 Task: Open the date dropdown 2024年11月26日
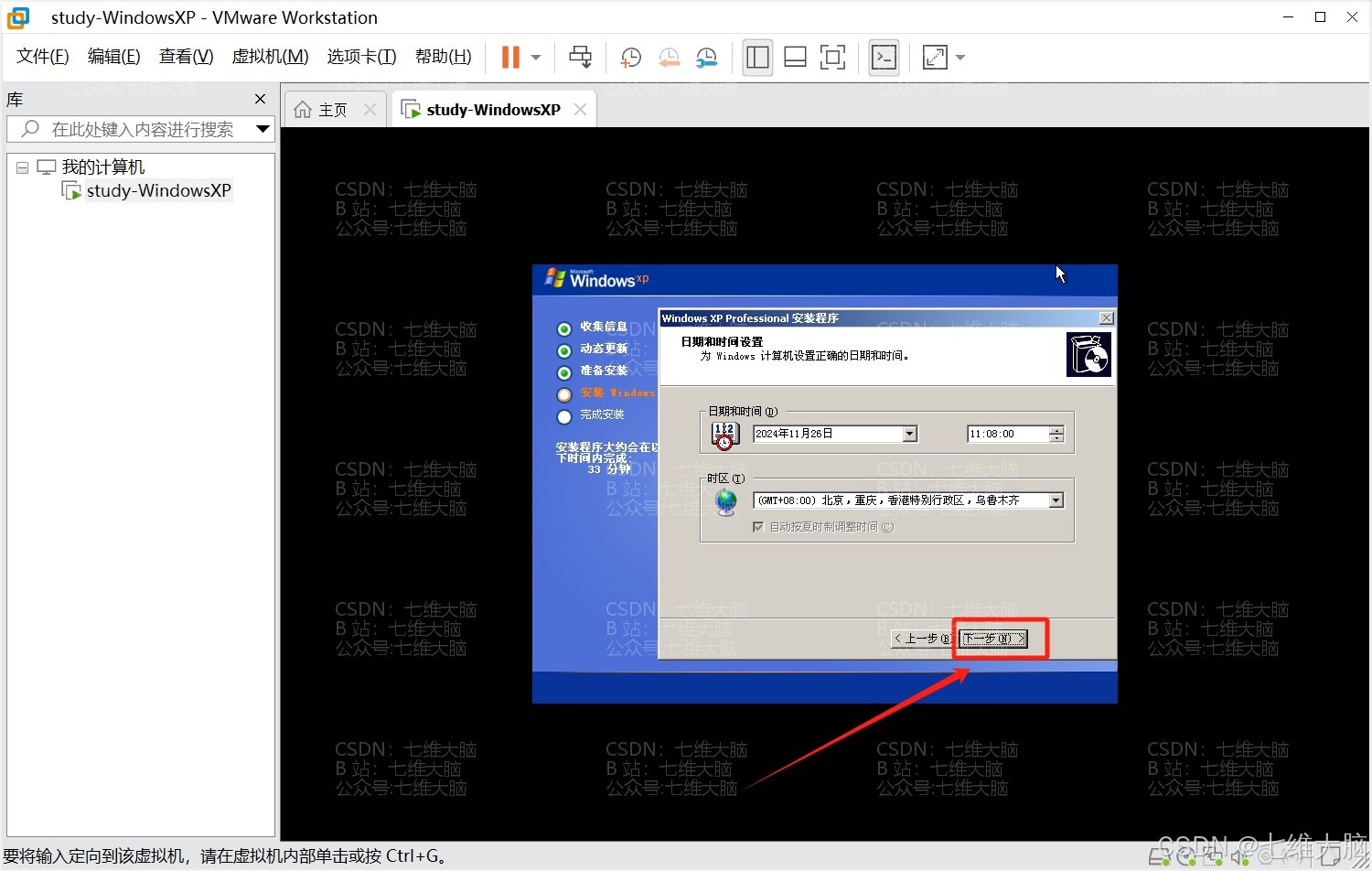909,434
